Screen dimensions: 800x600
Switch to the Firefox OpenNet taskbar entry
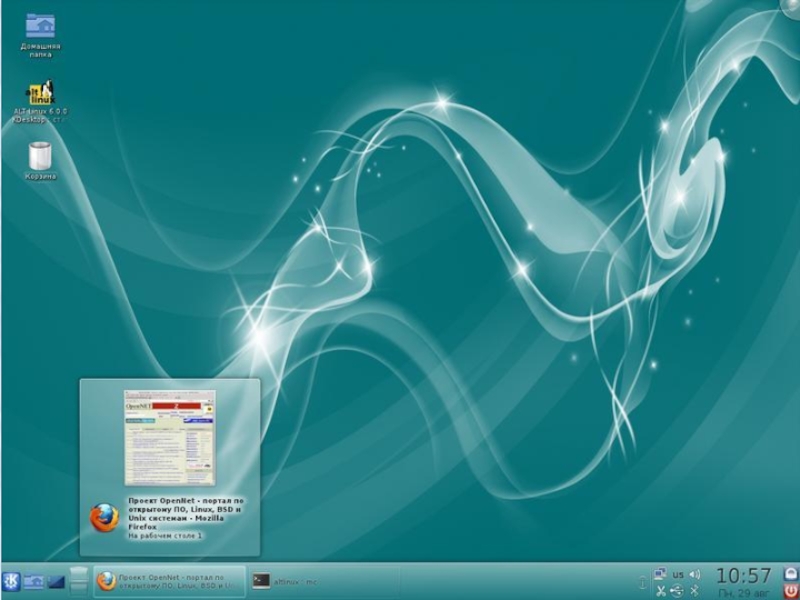[x=169, y=581]
